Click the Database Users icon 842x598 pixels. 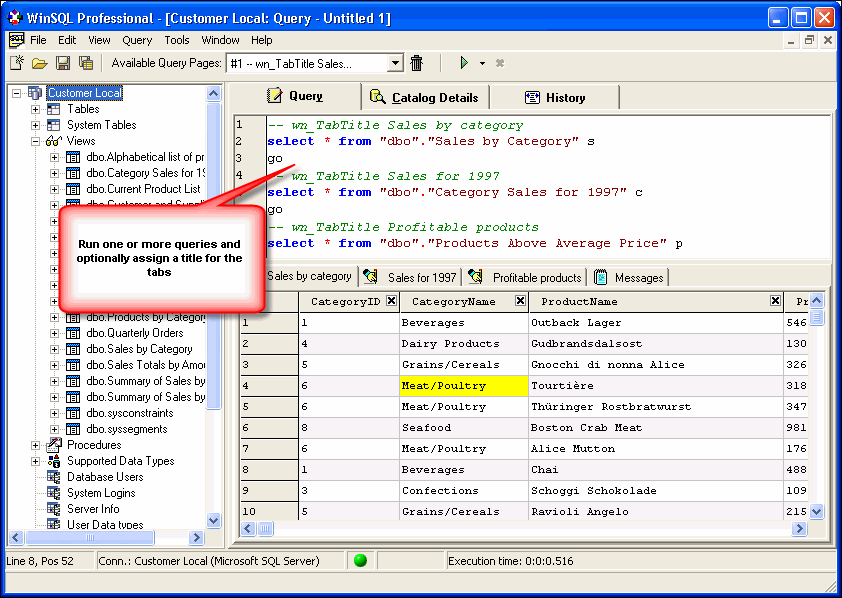point(54,477)
